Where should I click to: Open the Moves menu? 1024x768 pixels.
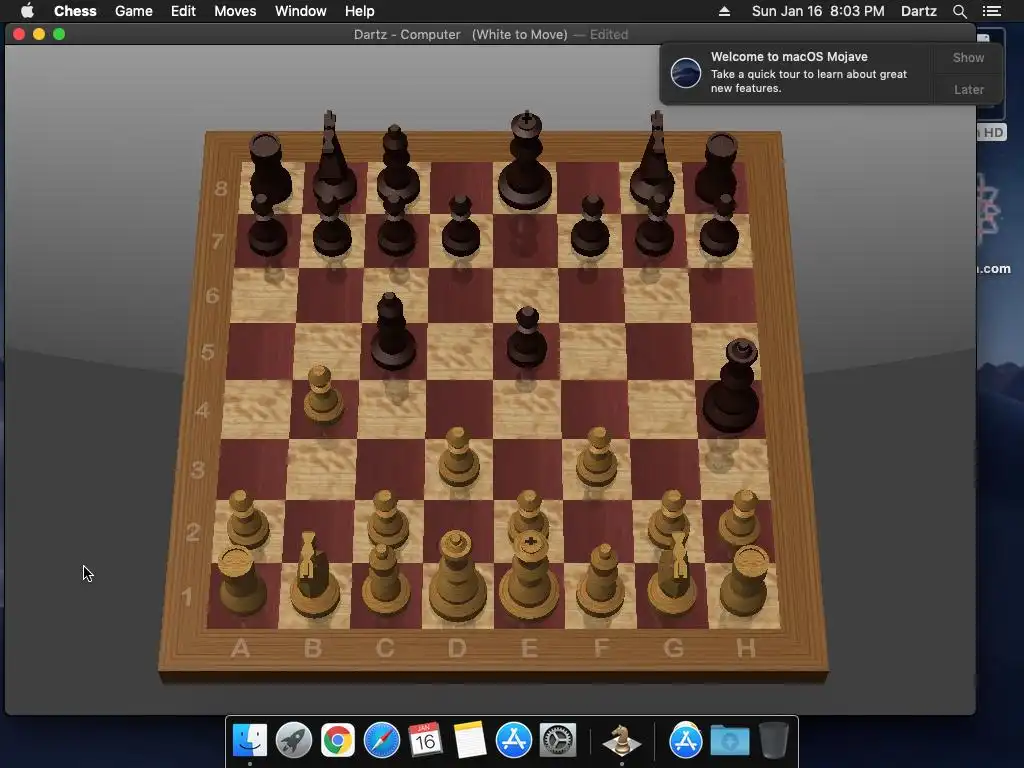(235, 11)
